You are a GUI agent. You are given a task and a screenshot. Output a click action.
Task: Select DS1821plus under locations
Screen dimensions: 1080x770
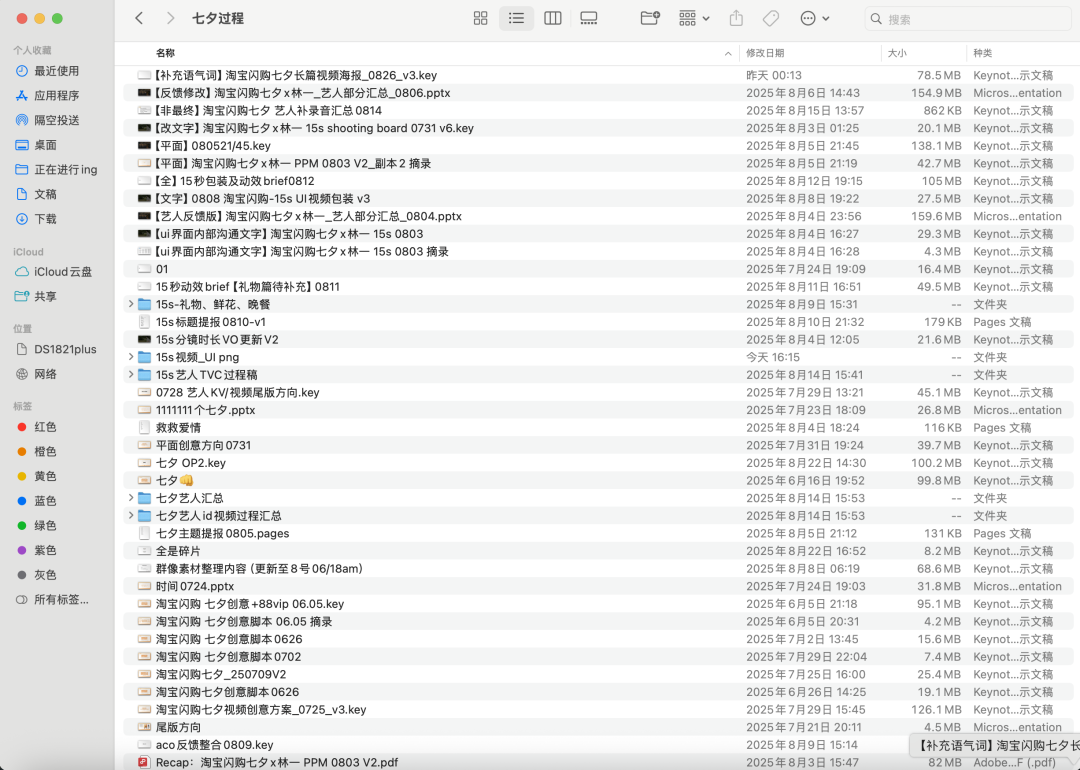pos(65,349)
